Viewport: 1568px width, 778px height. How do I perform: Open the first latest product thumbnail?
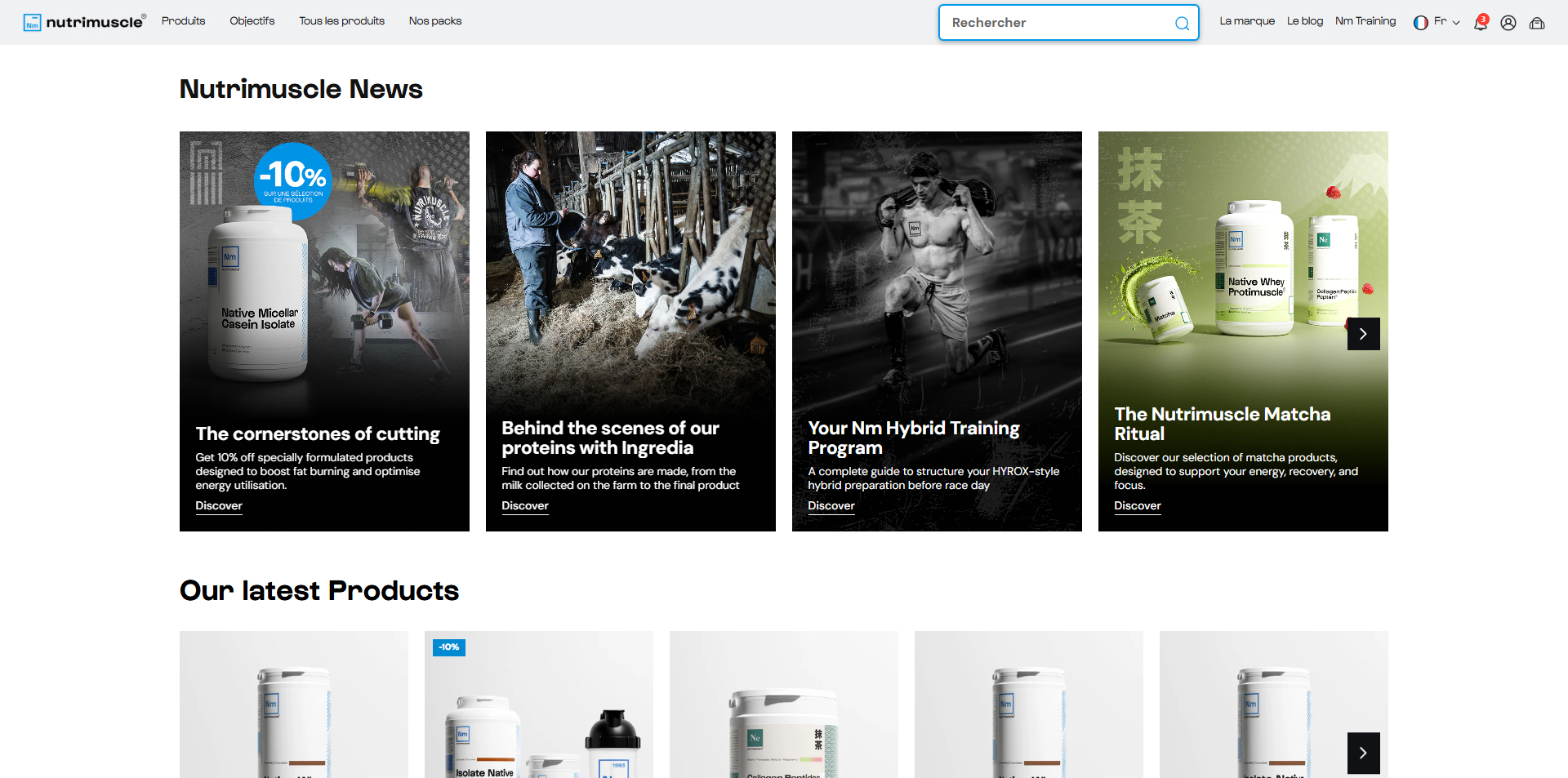tap(294, 705)
